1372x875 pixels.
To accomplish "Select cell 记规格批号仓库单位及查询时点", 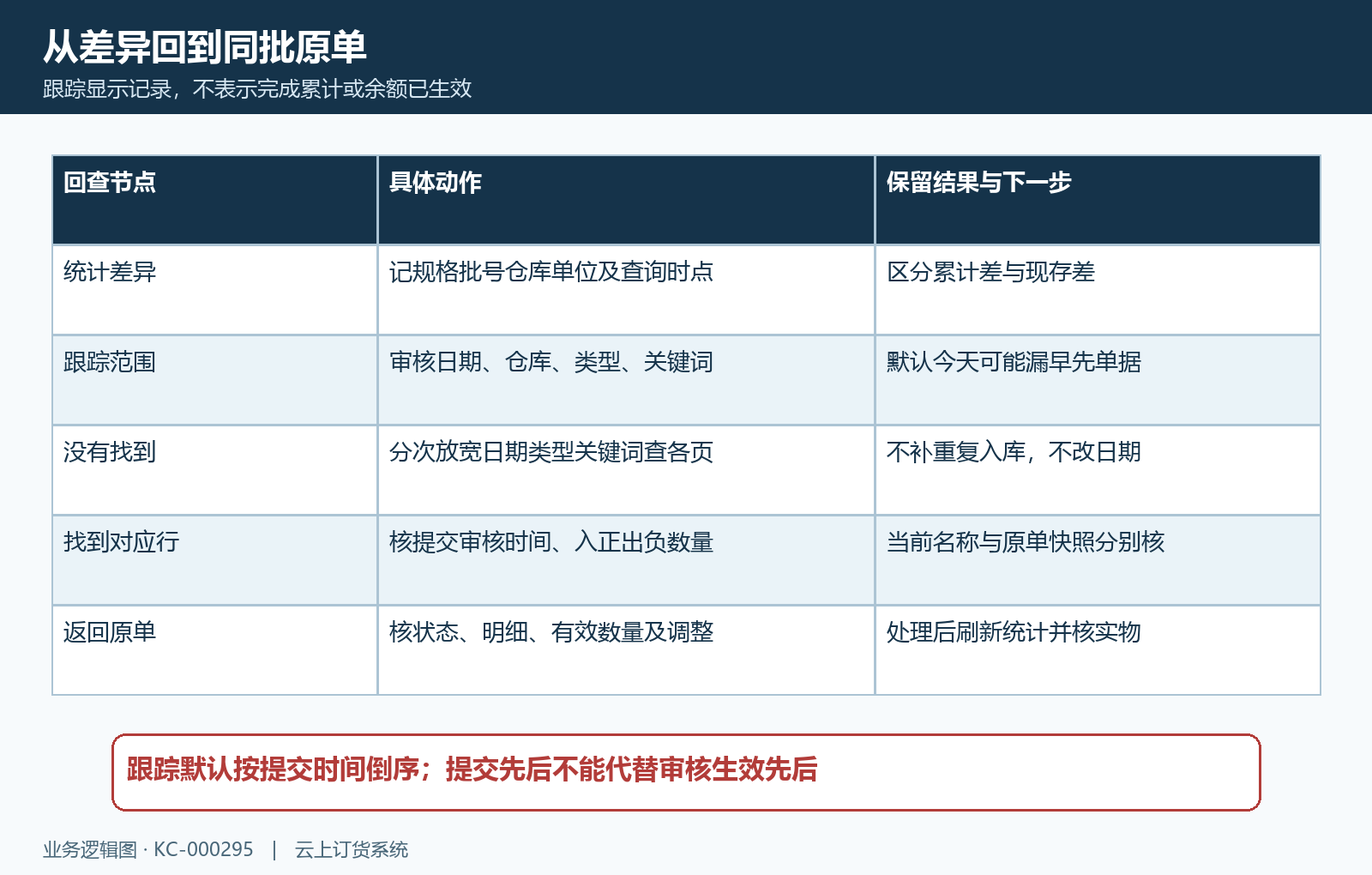I will [626, 290].
